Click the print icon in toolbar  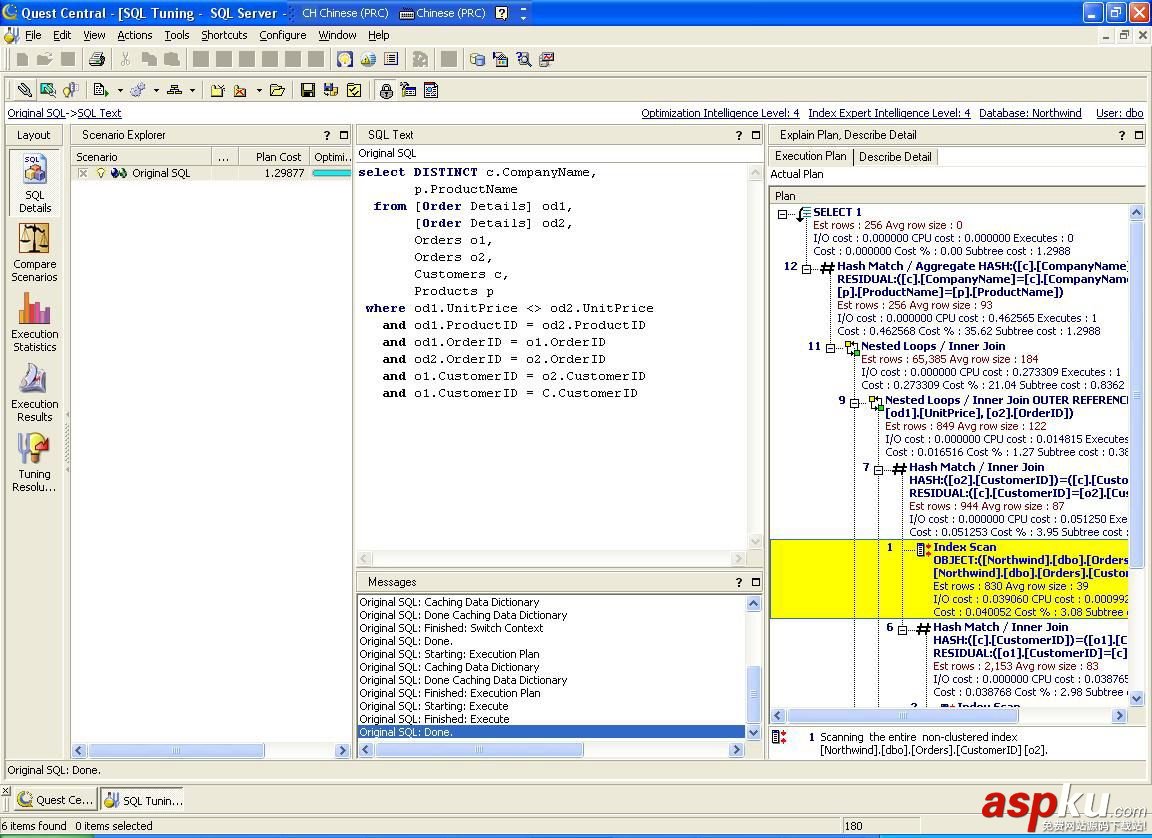point(96,60)
